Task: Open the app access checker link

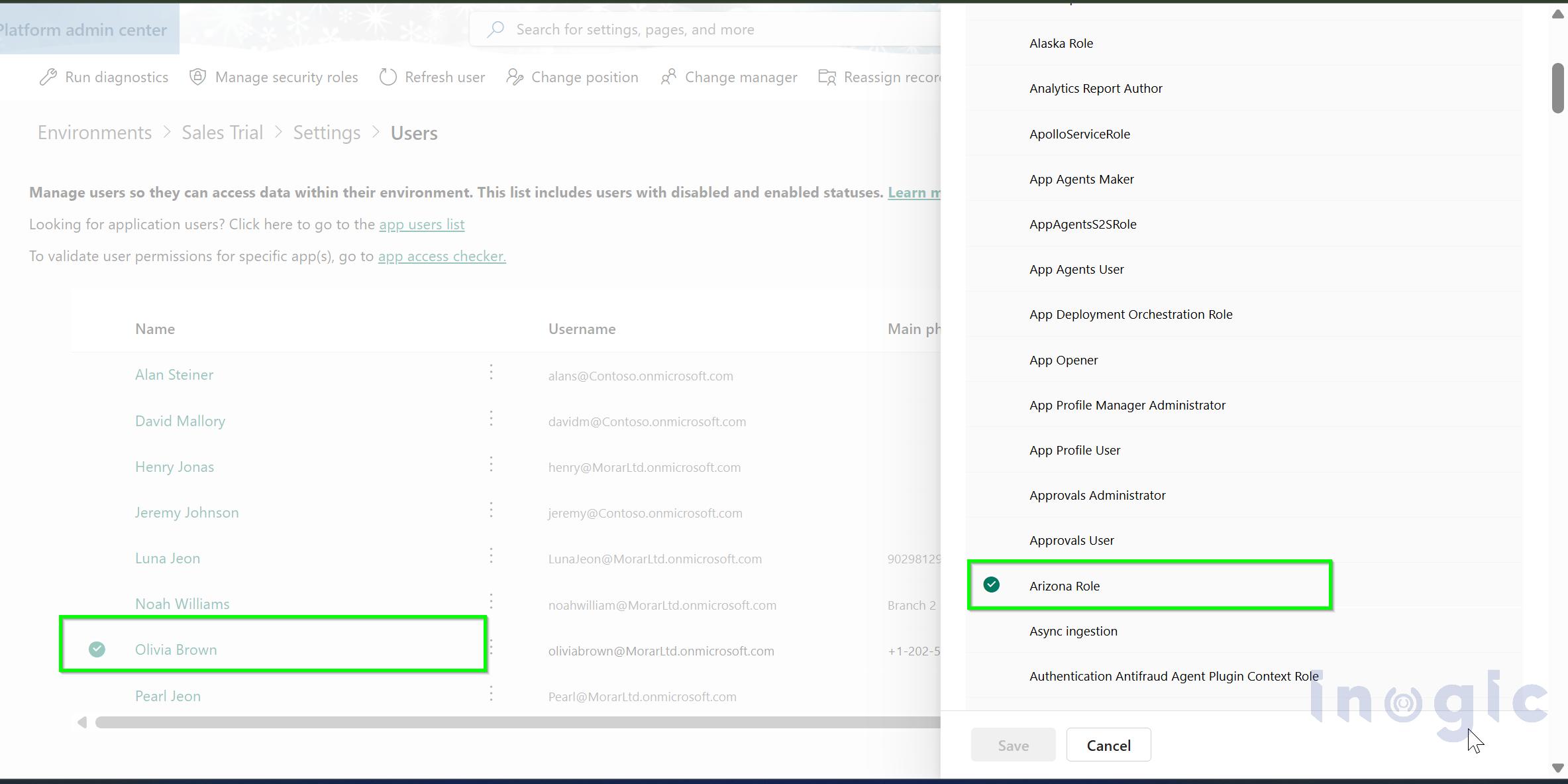Action: pos(442,256)
